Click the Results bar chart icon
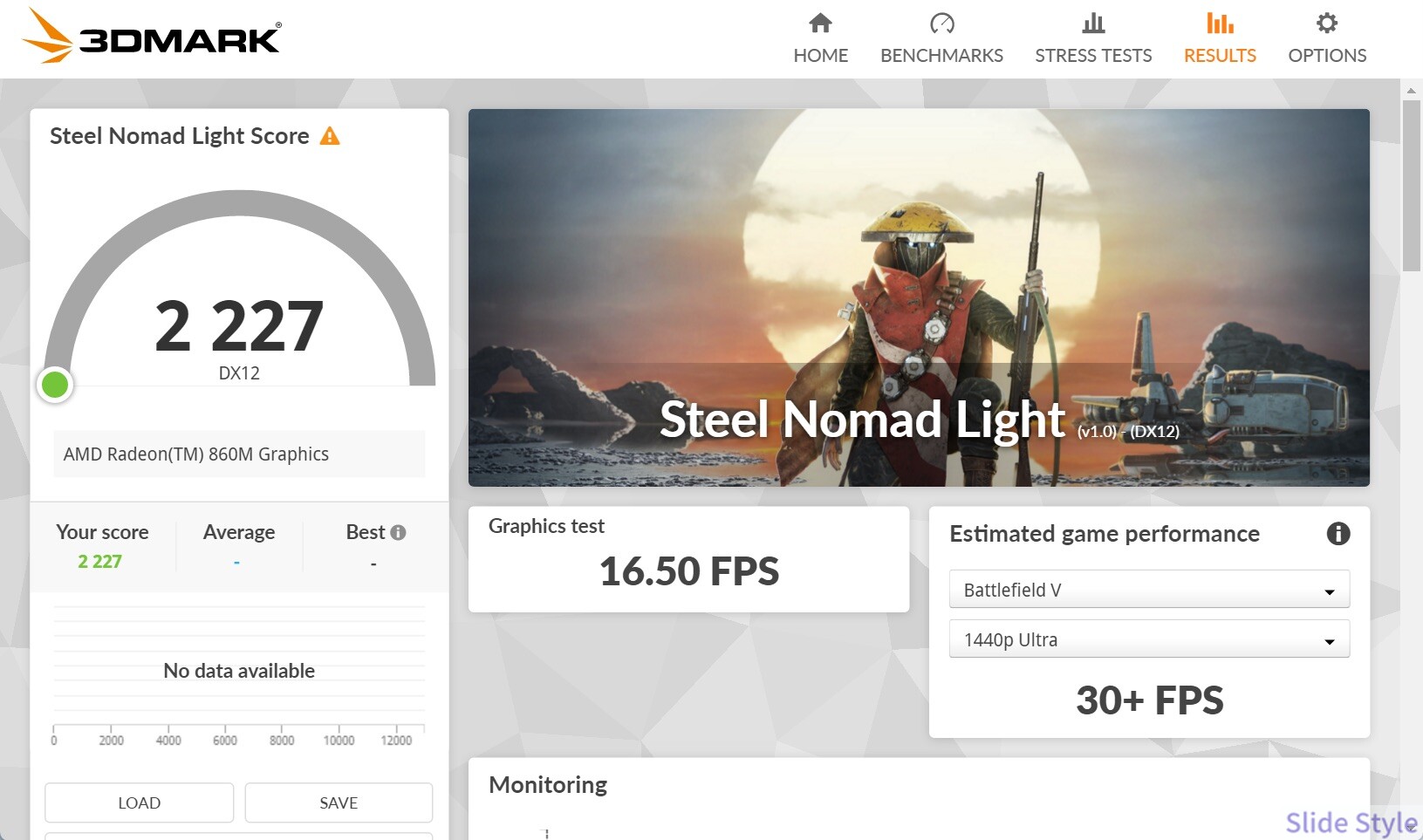The width and height of the screenshot is (1423, 840). pyautogui.click(x=1220, y=23)
